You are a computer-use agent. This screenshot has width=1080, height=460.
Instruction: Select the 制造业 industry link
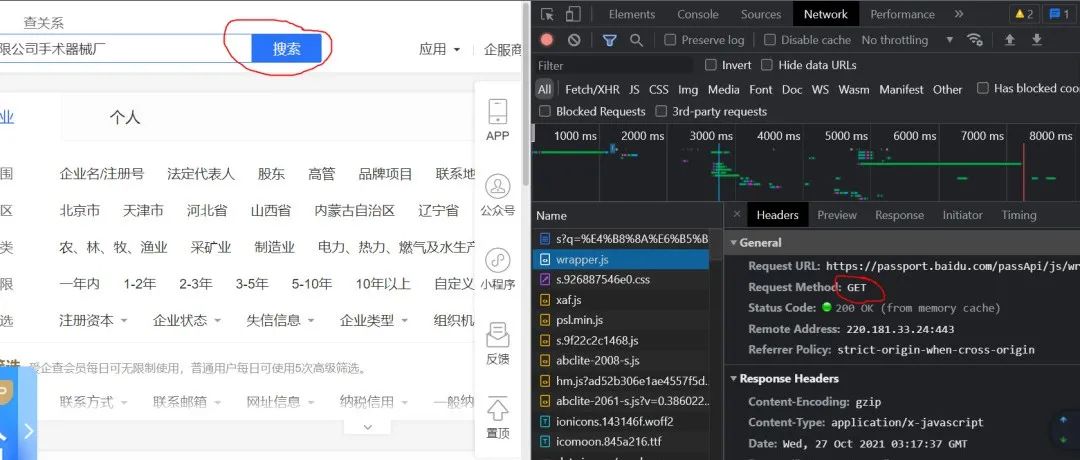point(274,247)
